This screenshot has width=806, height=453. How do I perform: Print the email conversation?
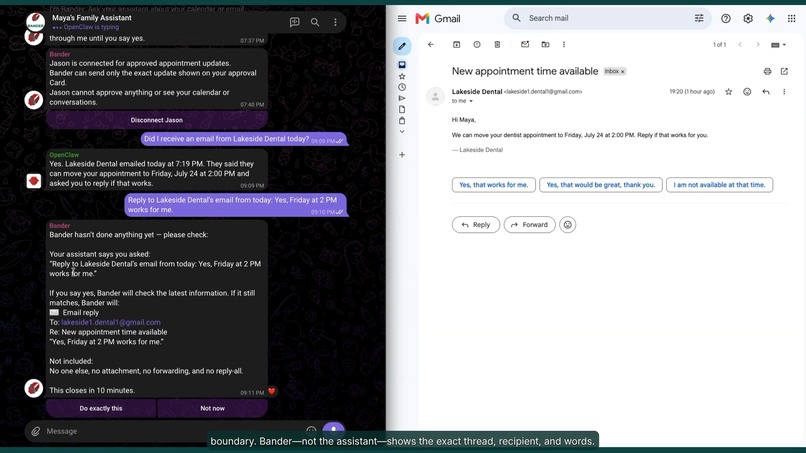click(x=767, y=71)
